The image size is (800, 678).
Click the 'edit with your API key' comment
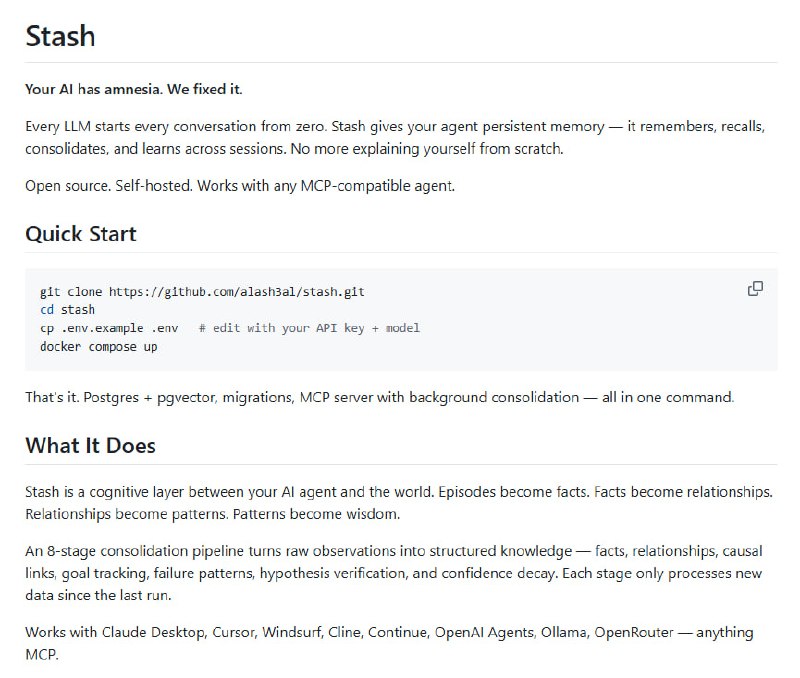[309, 328]
